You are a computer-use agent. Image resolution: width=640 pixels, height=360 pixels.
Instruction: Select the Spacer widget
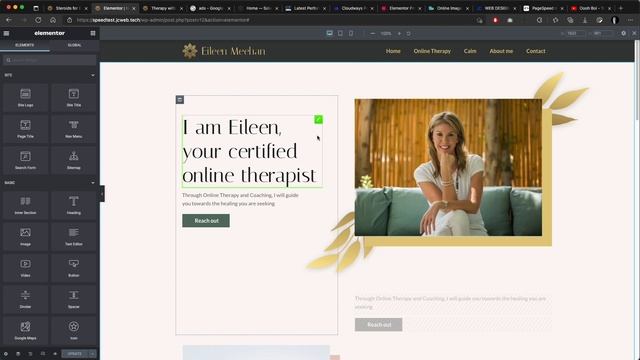coord(73,300)
